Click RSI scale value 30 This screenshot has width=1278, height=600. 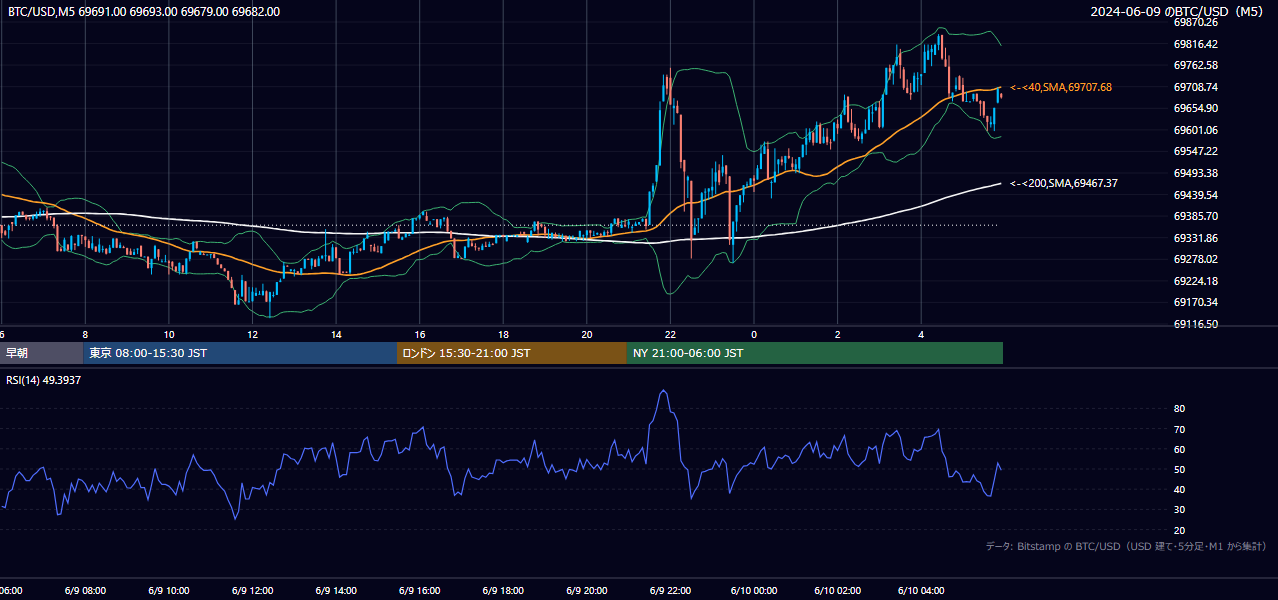tap(1179, 510)
